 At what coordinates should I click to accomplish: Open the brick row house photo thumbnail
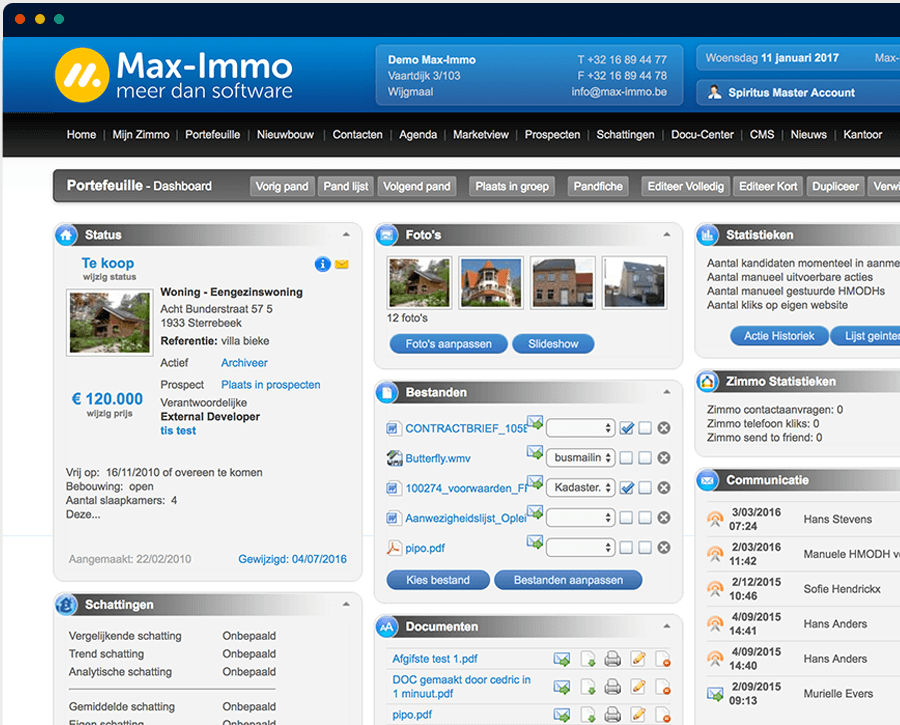coord(562,282)
